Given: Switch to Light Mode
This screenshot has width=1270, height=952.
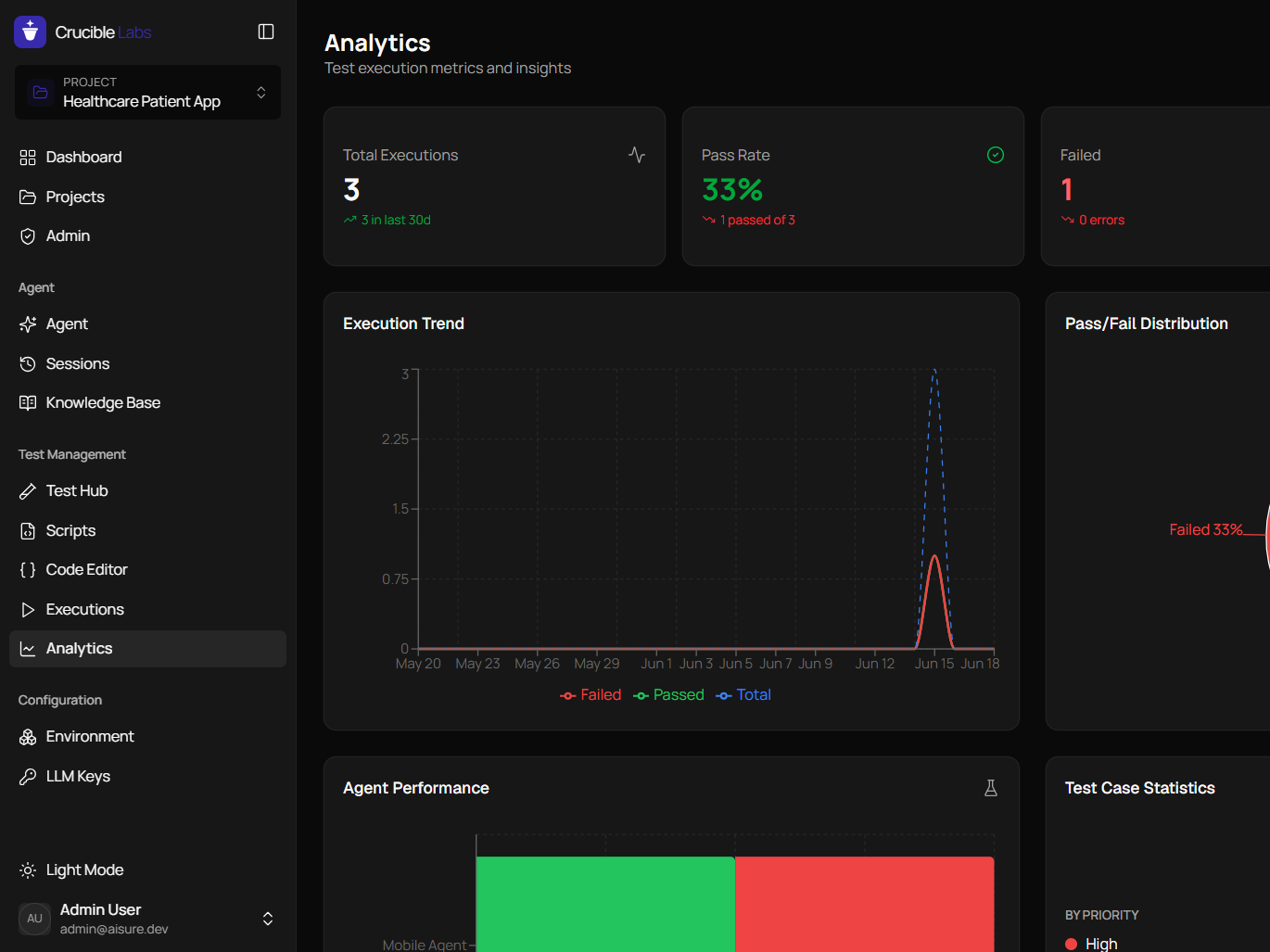Looking at the screenshot, I should [x=147, y=870].
